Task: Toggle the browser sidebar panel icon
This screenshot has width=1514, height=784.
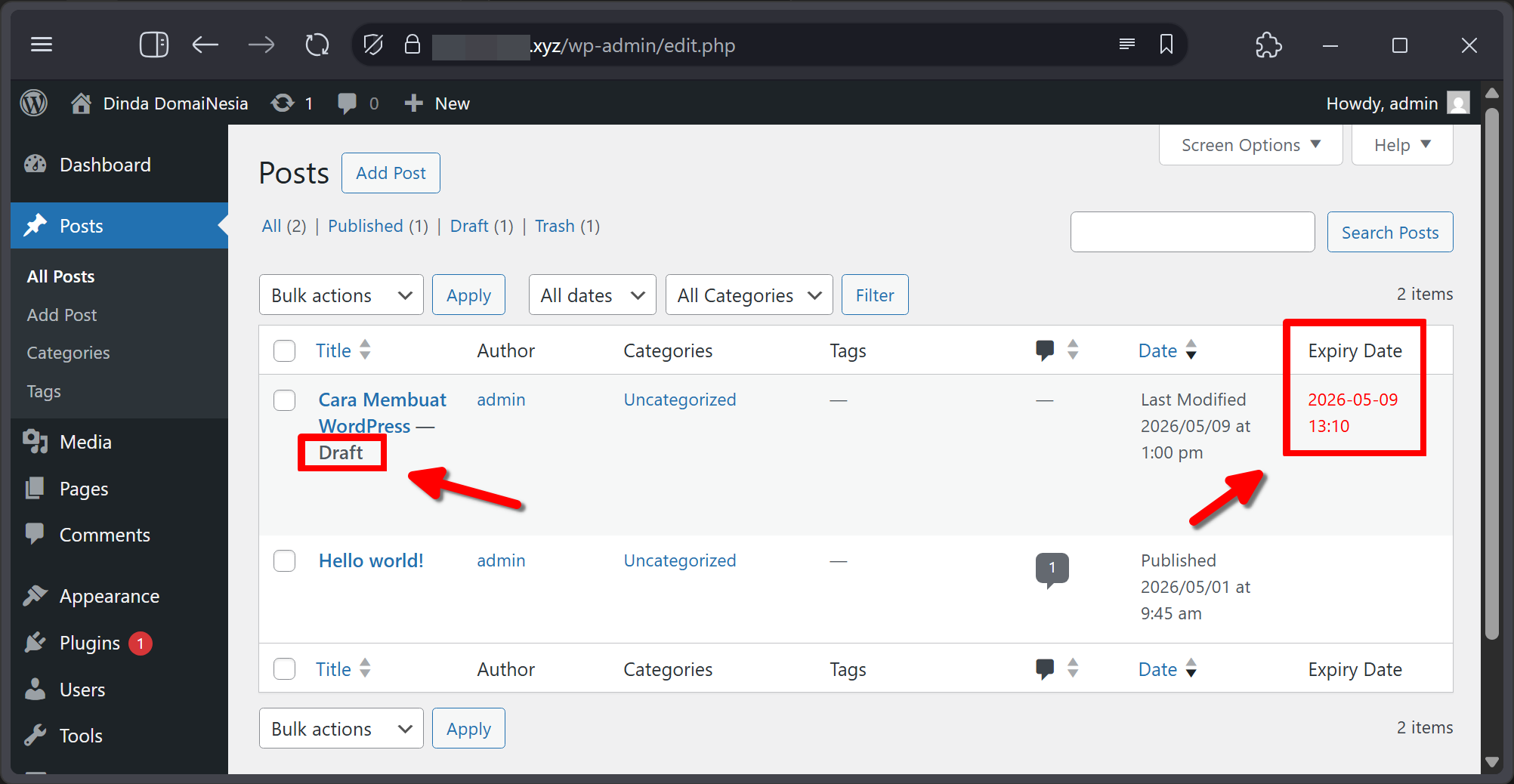Action: pyautogui.click(x=154, y=45)
